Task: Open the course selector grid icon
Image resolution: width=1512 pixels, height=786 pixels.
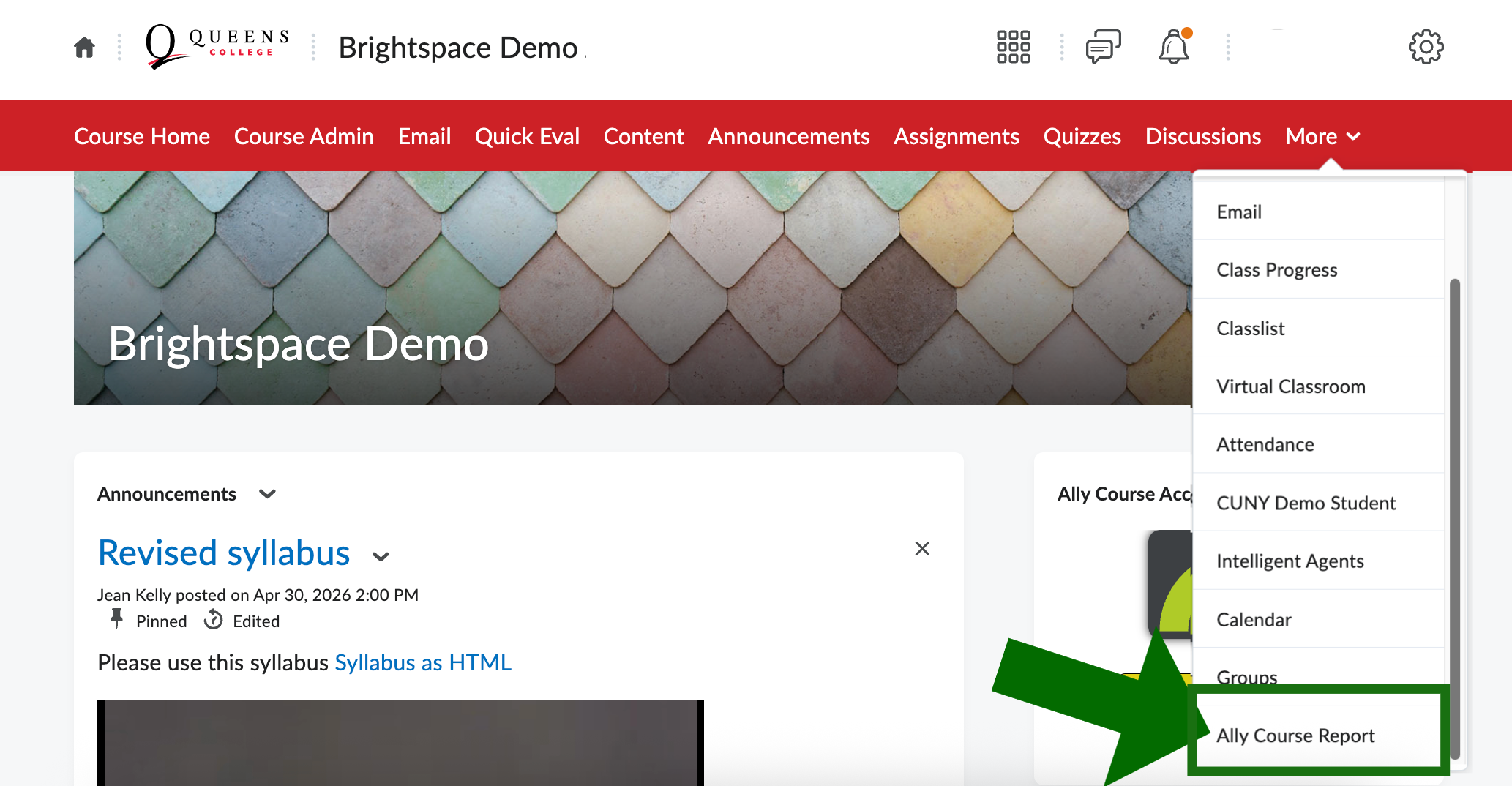Action: point(1013,47)
